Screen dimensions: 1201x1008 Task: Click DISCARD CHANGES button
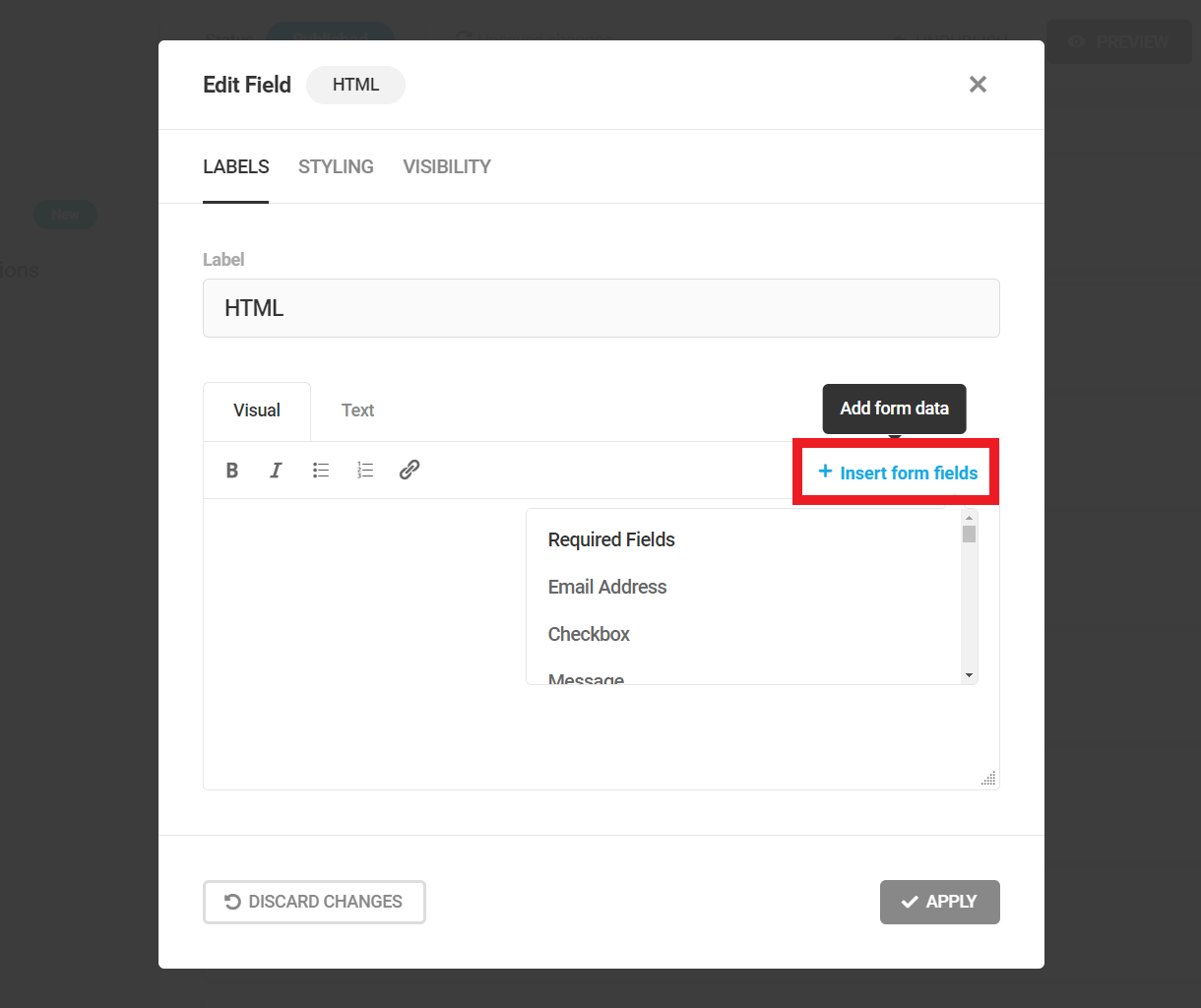pos(314,902)
